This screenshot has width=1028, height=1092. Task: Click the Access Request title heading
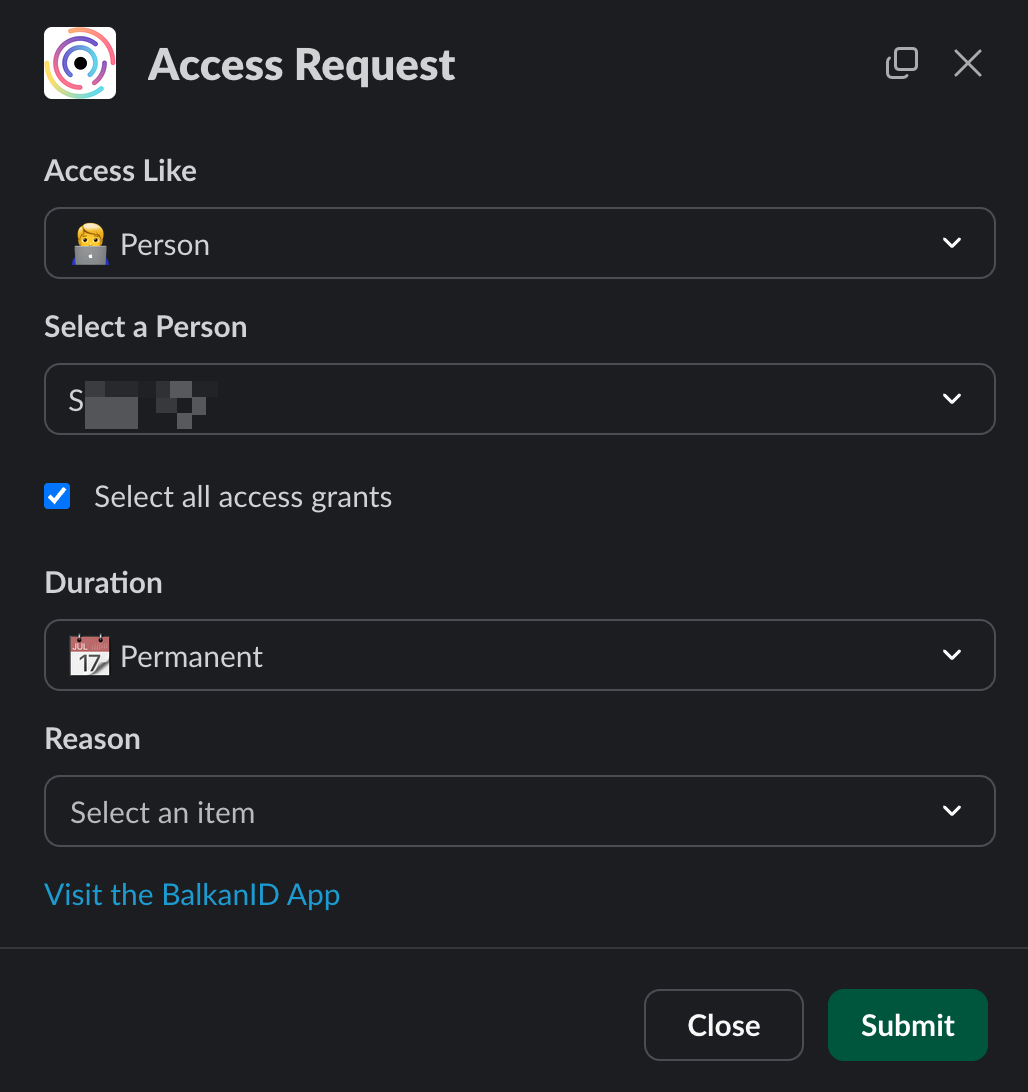301,65
